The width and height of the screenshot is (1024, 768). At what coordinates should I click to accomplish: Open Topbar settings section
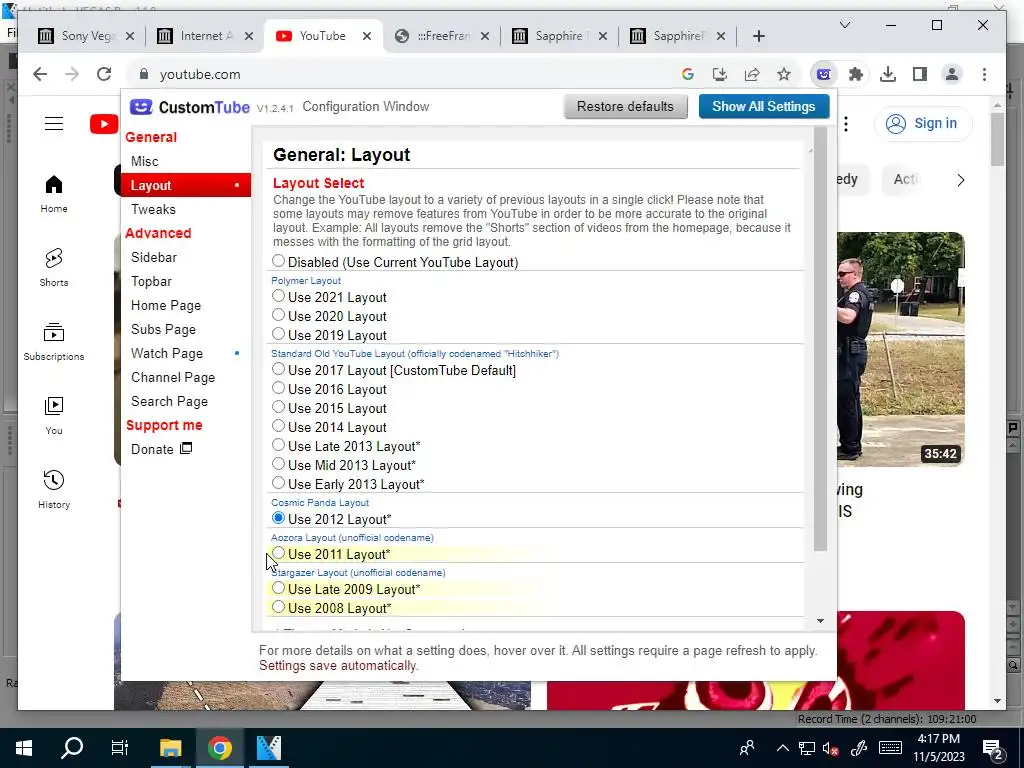point(151,281)
